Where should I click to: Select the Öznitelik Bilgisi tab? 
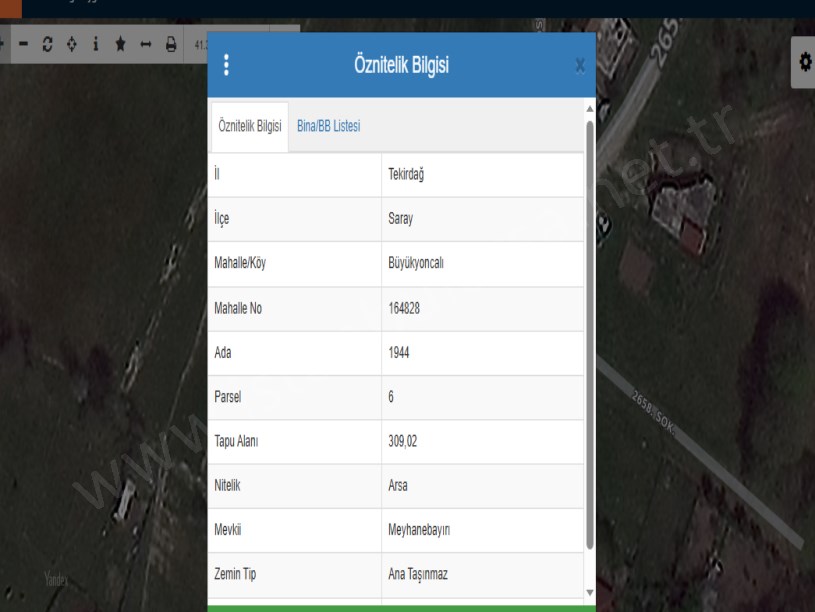(249, 127)
